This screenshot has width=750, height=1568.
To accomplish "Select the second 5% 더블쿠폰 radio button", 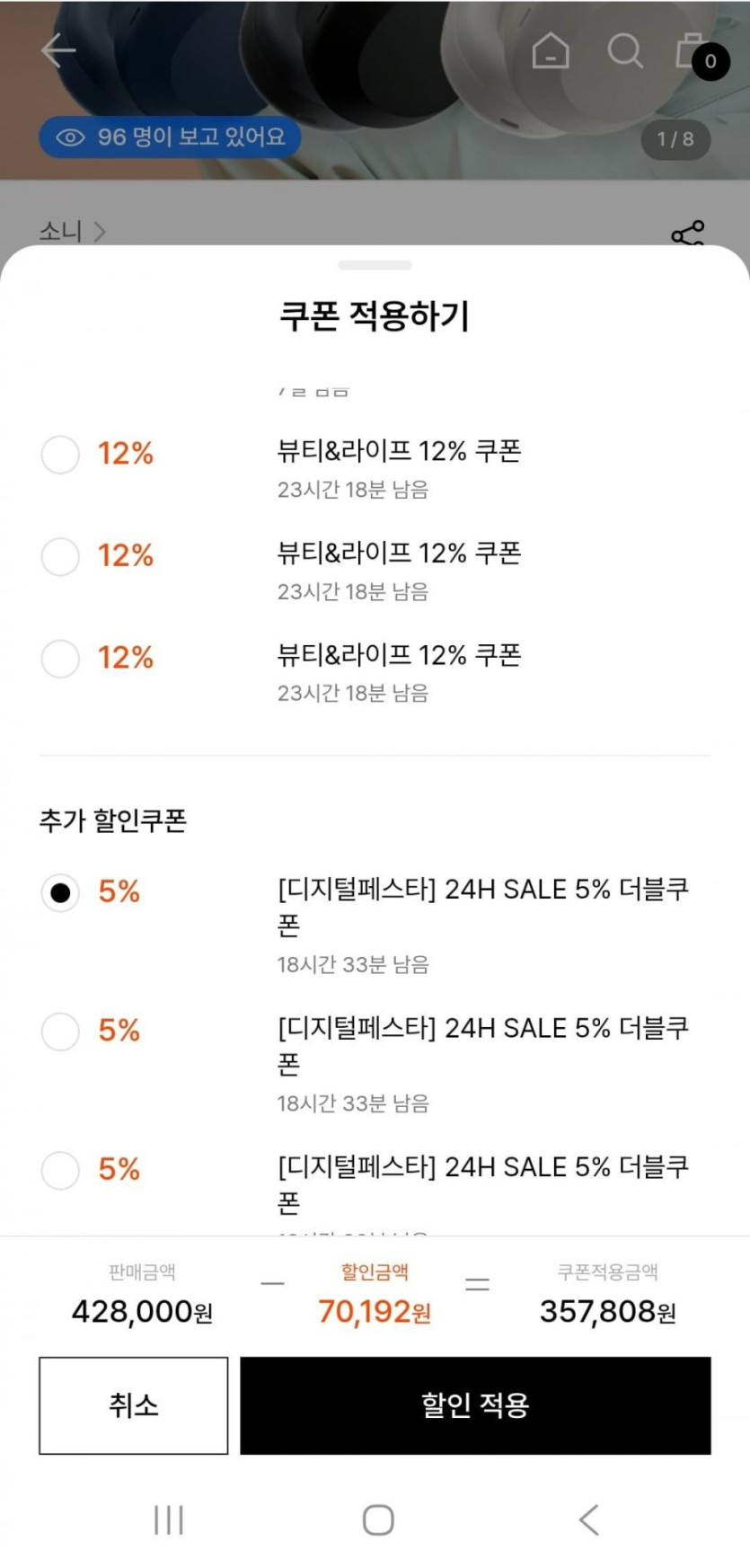I will coord(60,1031).
